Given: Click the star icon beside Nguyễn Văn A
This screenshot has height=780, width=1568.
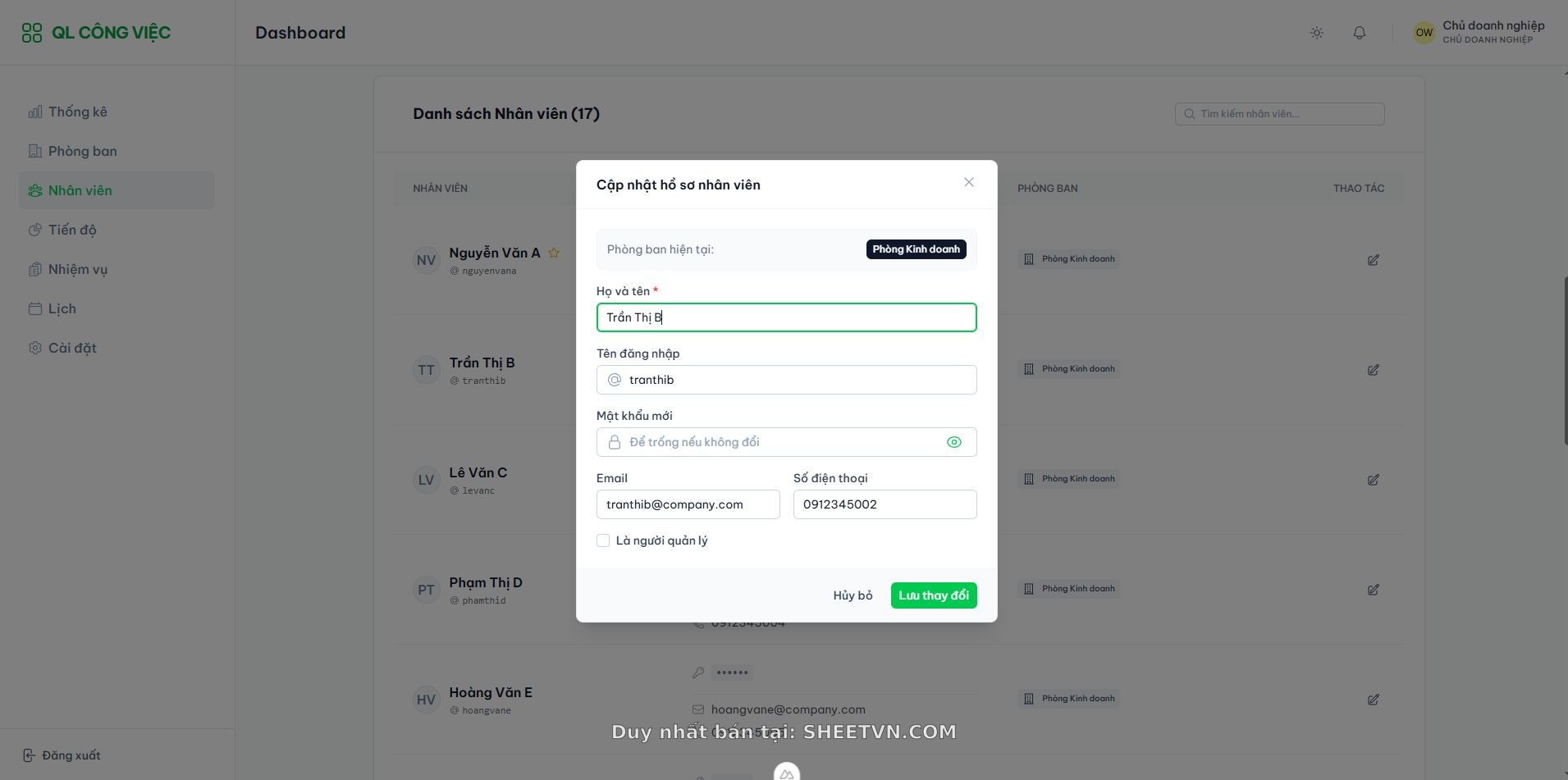Looking at the screenshot, I should pyautogui.click(x=554, y=253).
